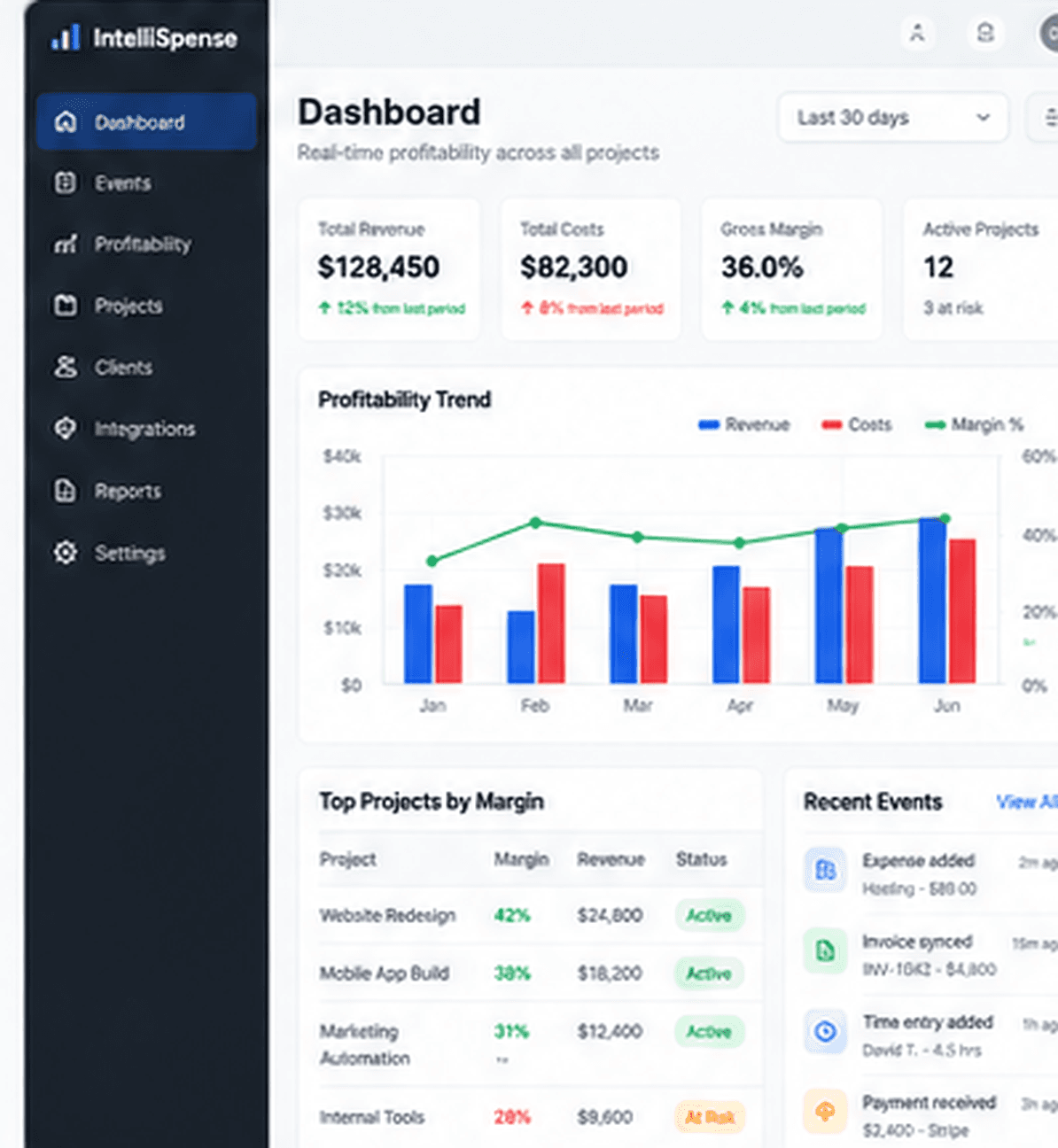
Task: Open Clients in the sidebar
Action: click(146, 367)
